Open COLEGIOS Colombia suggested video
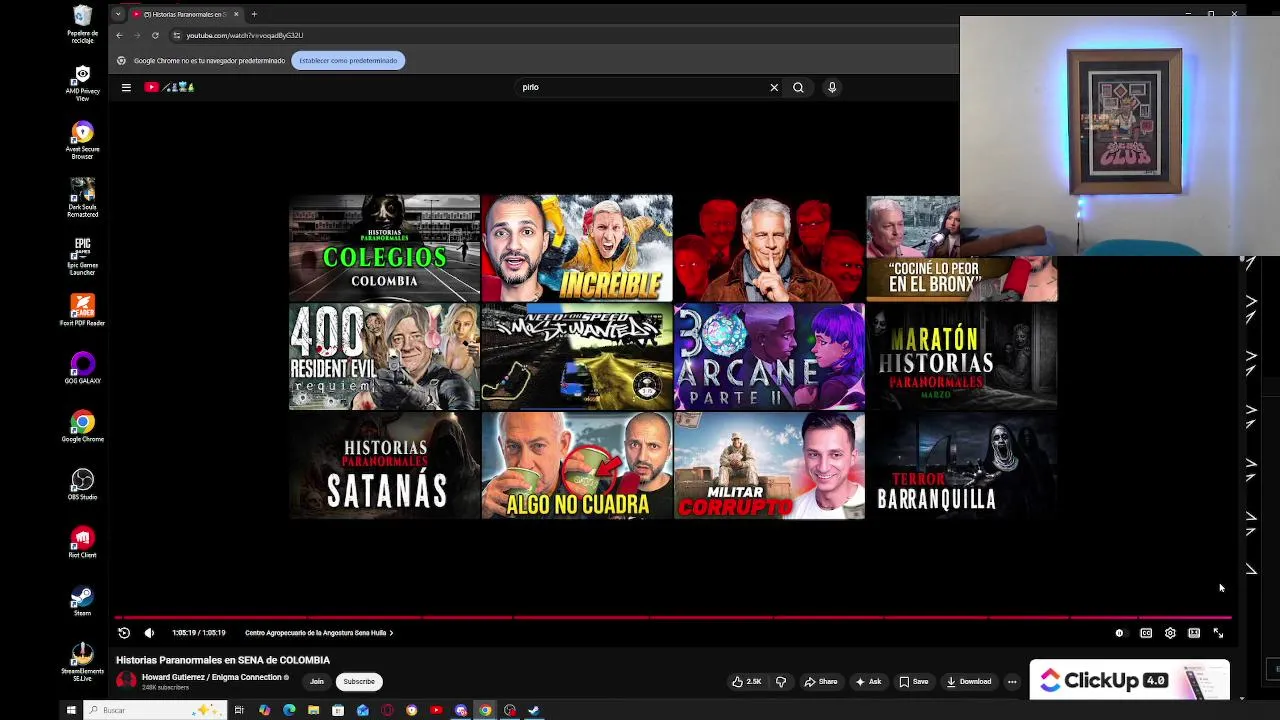The image size is (1280, 720). pos(384,248)
